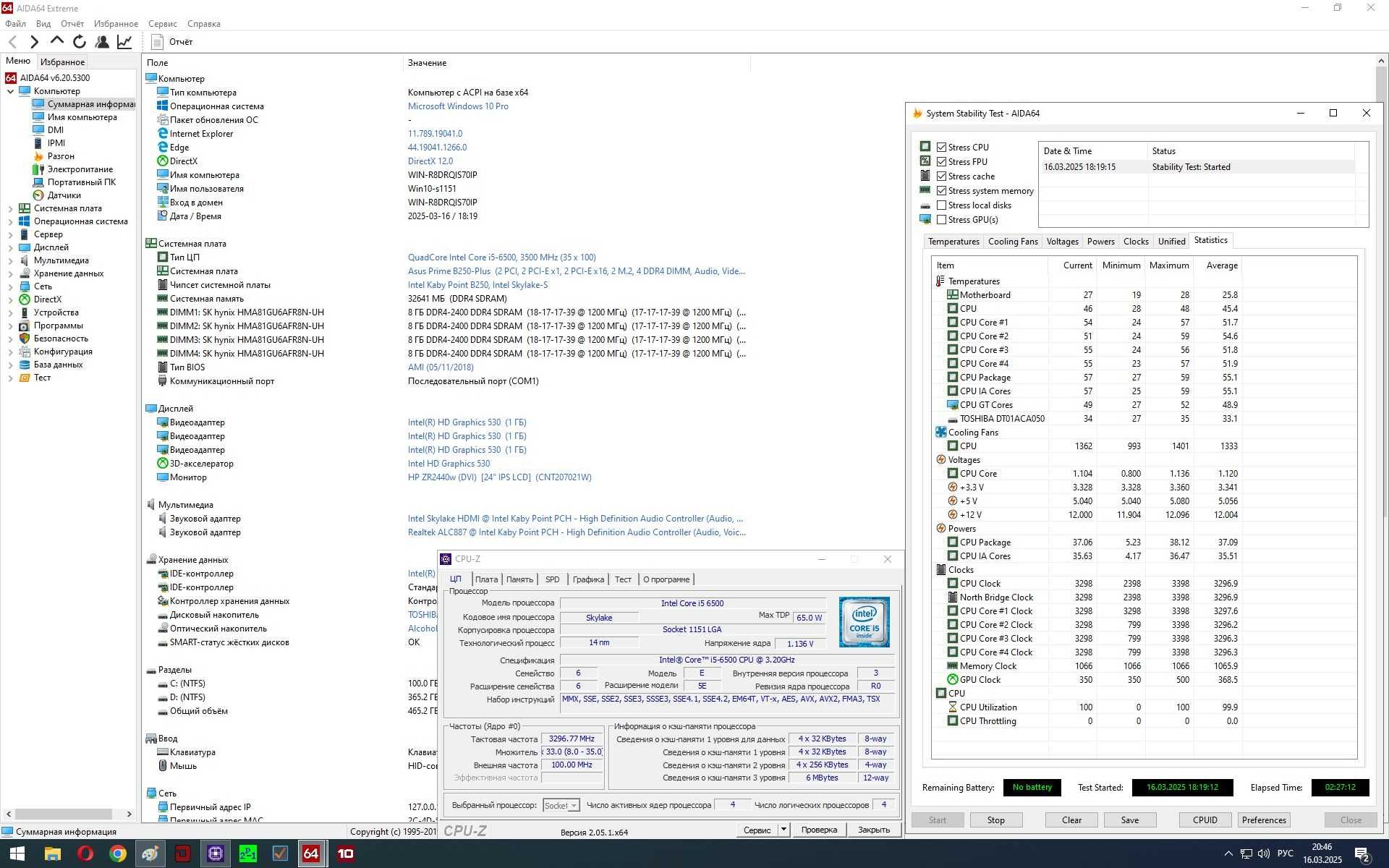Open Google Chrome from the taskbar
The width and height of the screenshot is (1389, 868).
click(117, 854)
